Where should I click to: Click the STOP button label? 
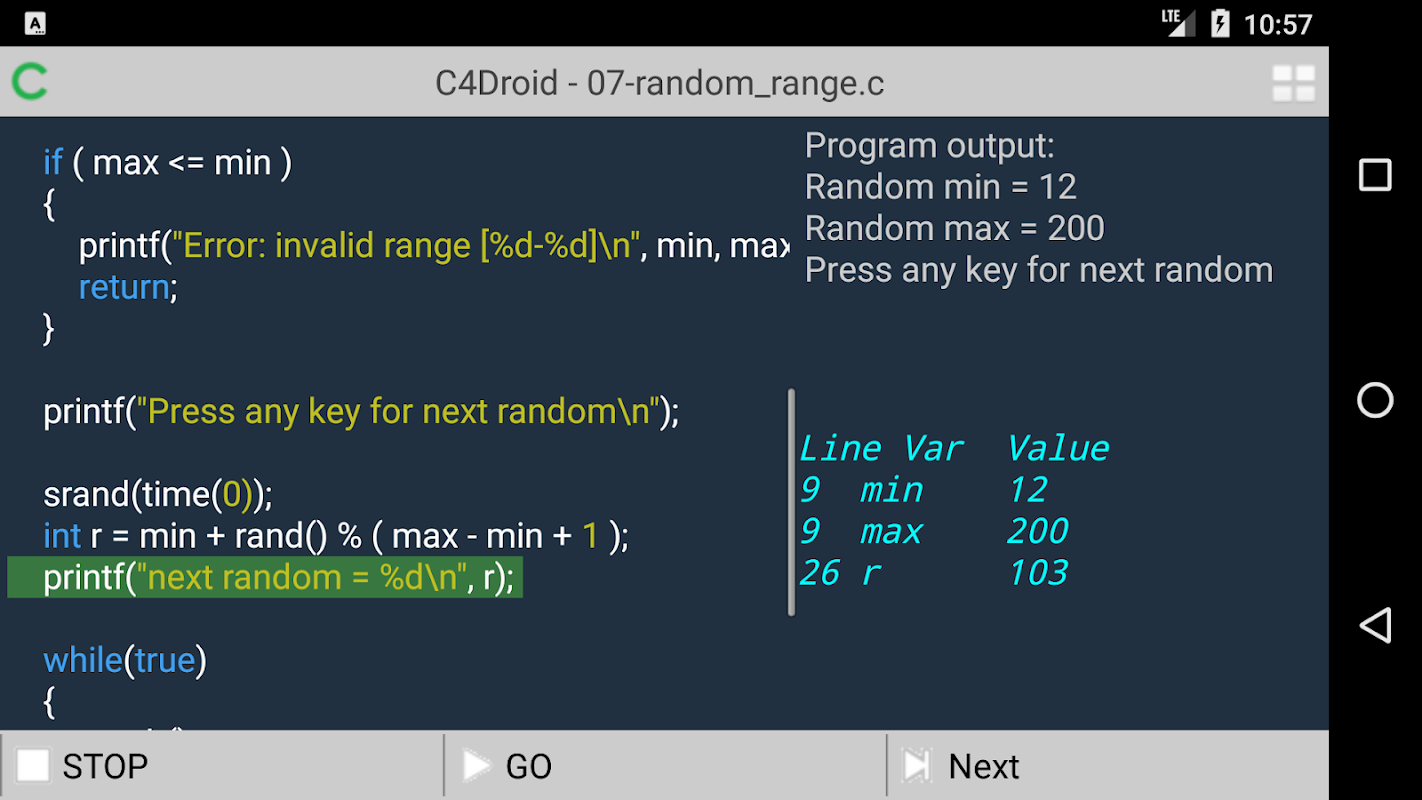pos(105,767)
